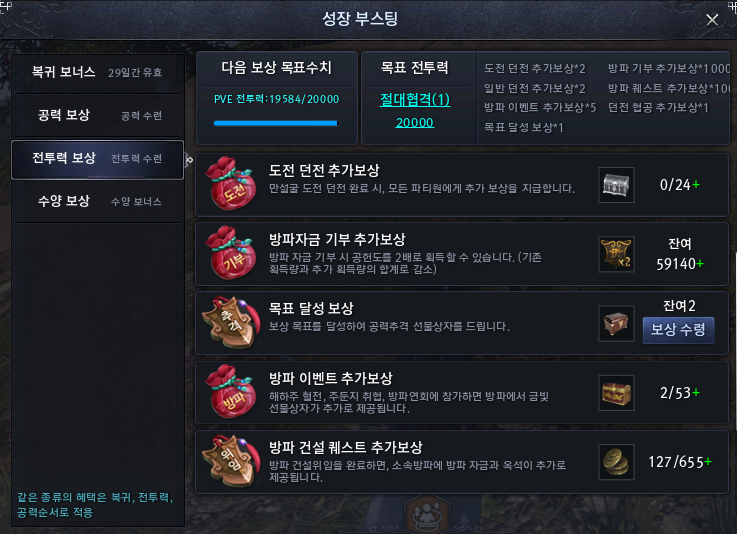The image size is (737, 534).
Task: Select the 전투력 보상 tab
Action: (x=97, y=159)
